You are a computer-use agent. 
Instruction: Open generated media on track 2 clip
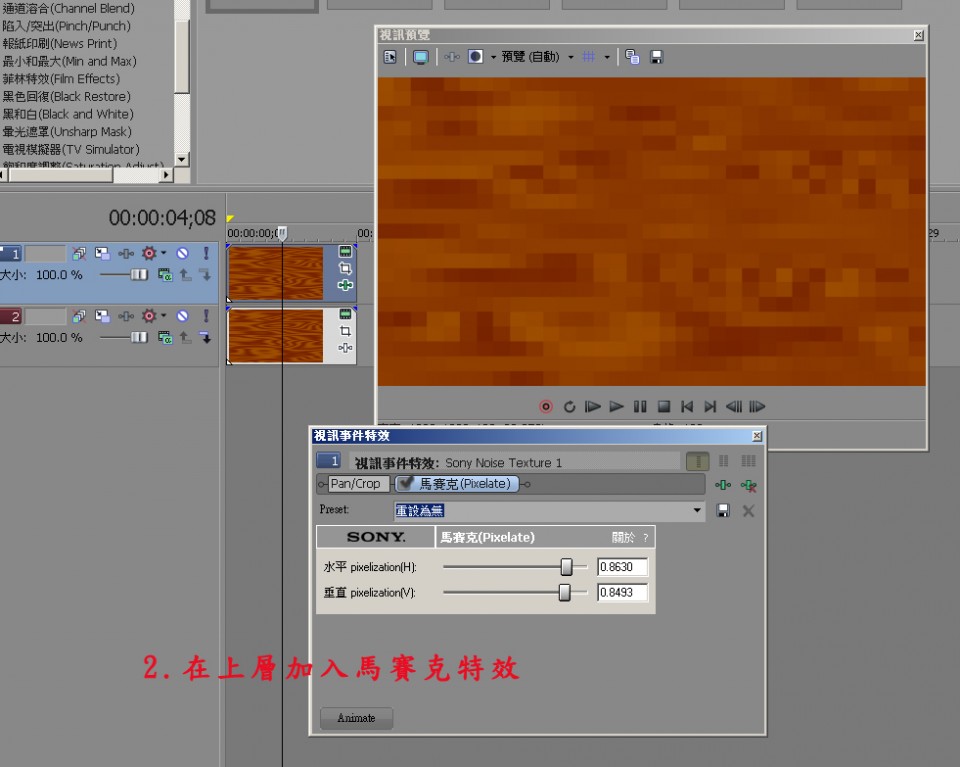(x=345, y=314)
